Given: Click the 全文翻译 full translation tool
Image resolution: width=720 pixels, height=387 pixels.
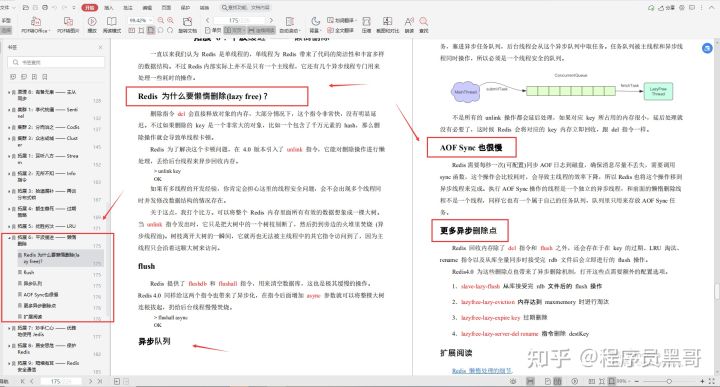Looking at the screenshot, I should (340, 30).
